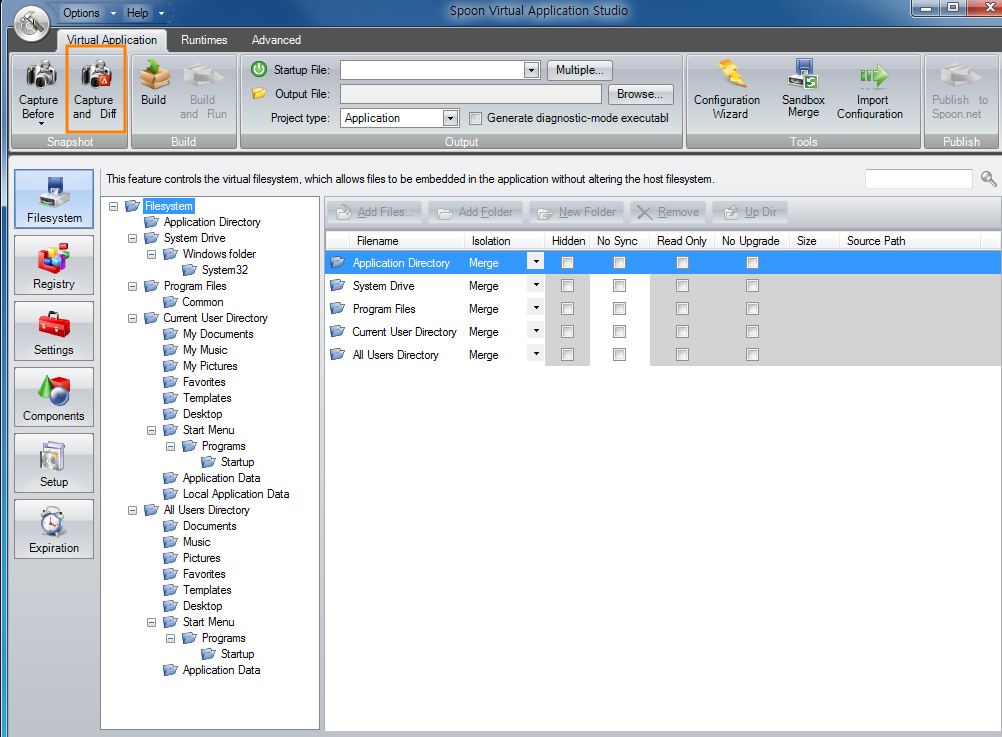Click the search magnifier icon
The width and height of the screenshot is (1002, 737).
tap(988, 179)
